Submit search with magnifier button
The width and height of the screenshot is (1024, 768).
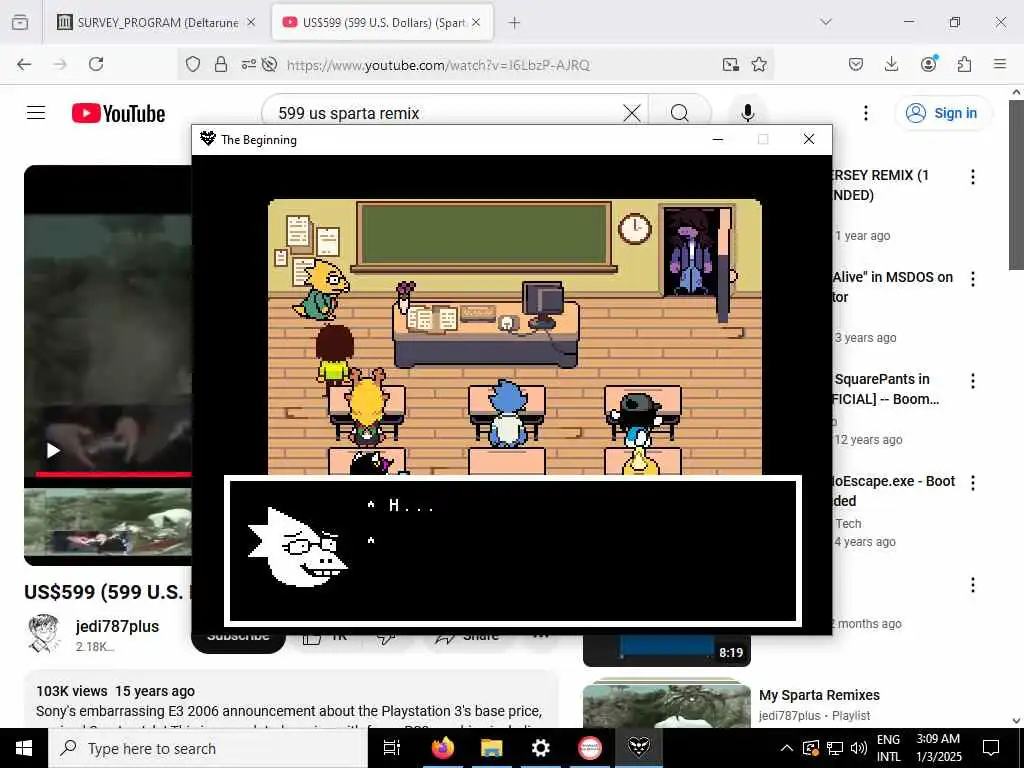tap(680, 113)
